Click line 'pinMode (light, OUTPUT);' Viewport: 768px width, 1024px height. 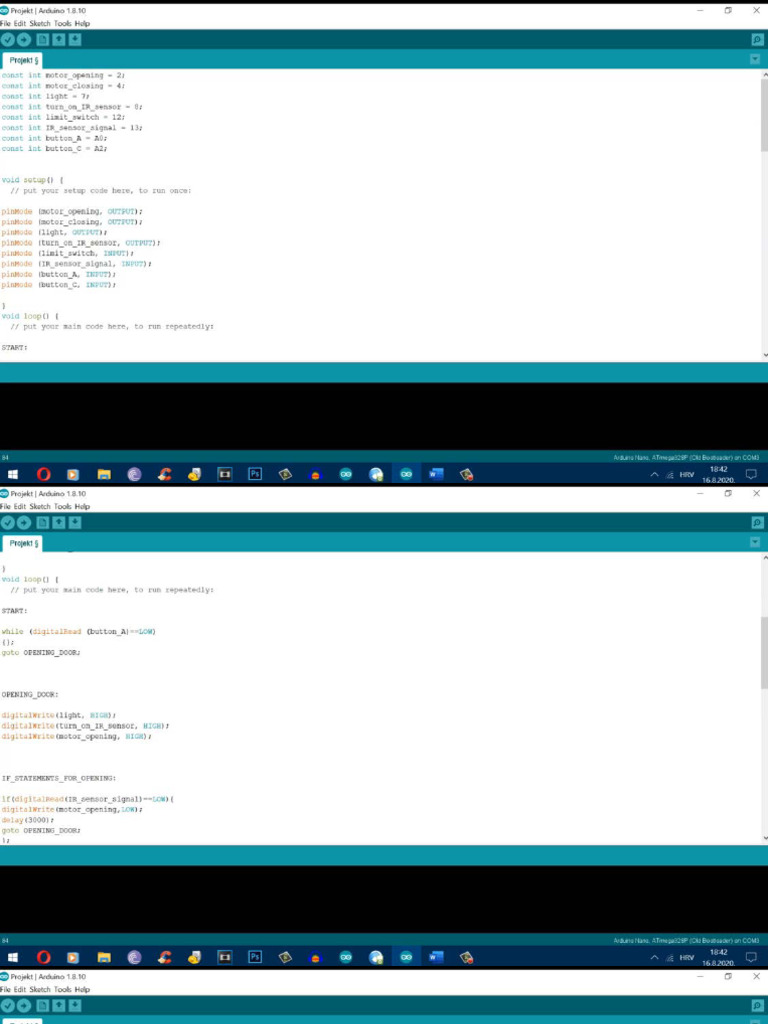(54, 232)
